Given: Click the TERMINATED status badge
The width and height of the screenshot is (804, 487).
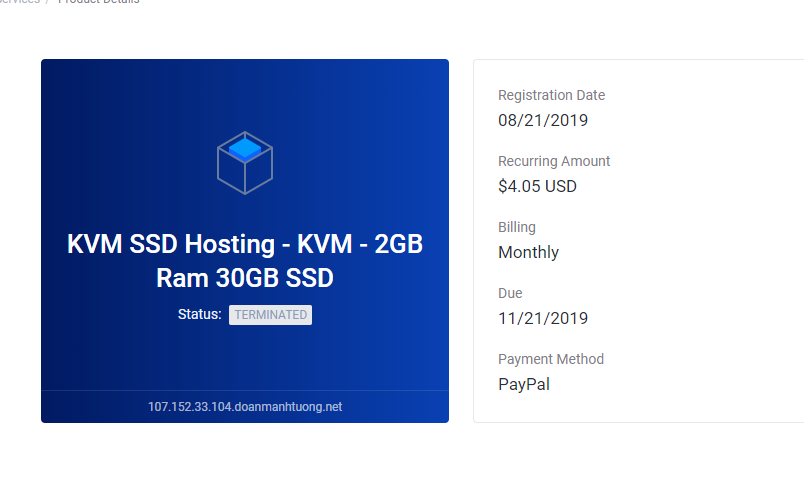Looking at the screenshot, I should 270,315.
